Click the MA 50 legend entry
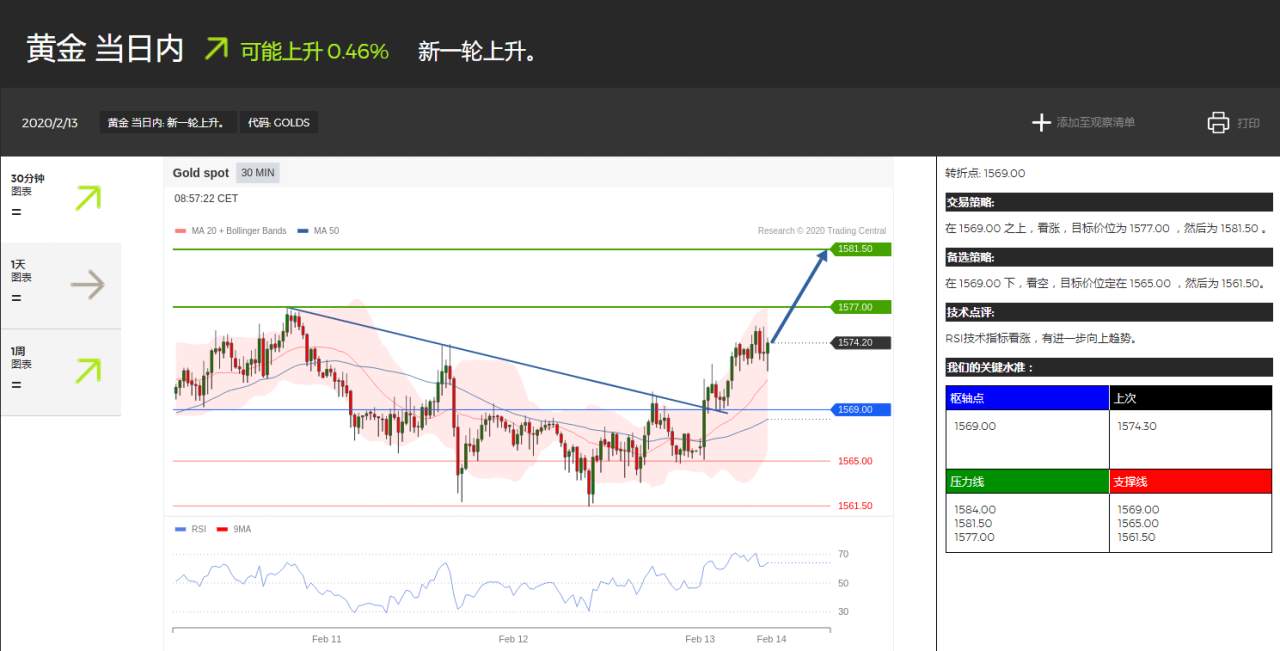This screenshot has width=1280, height=651. point(319,231)
